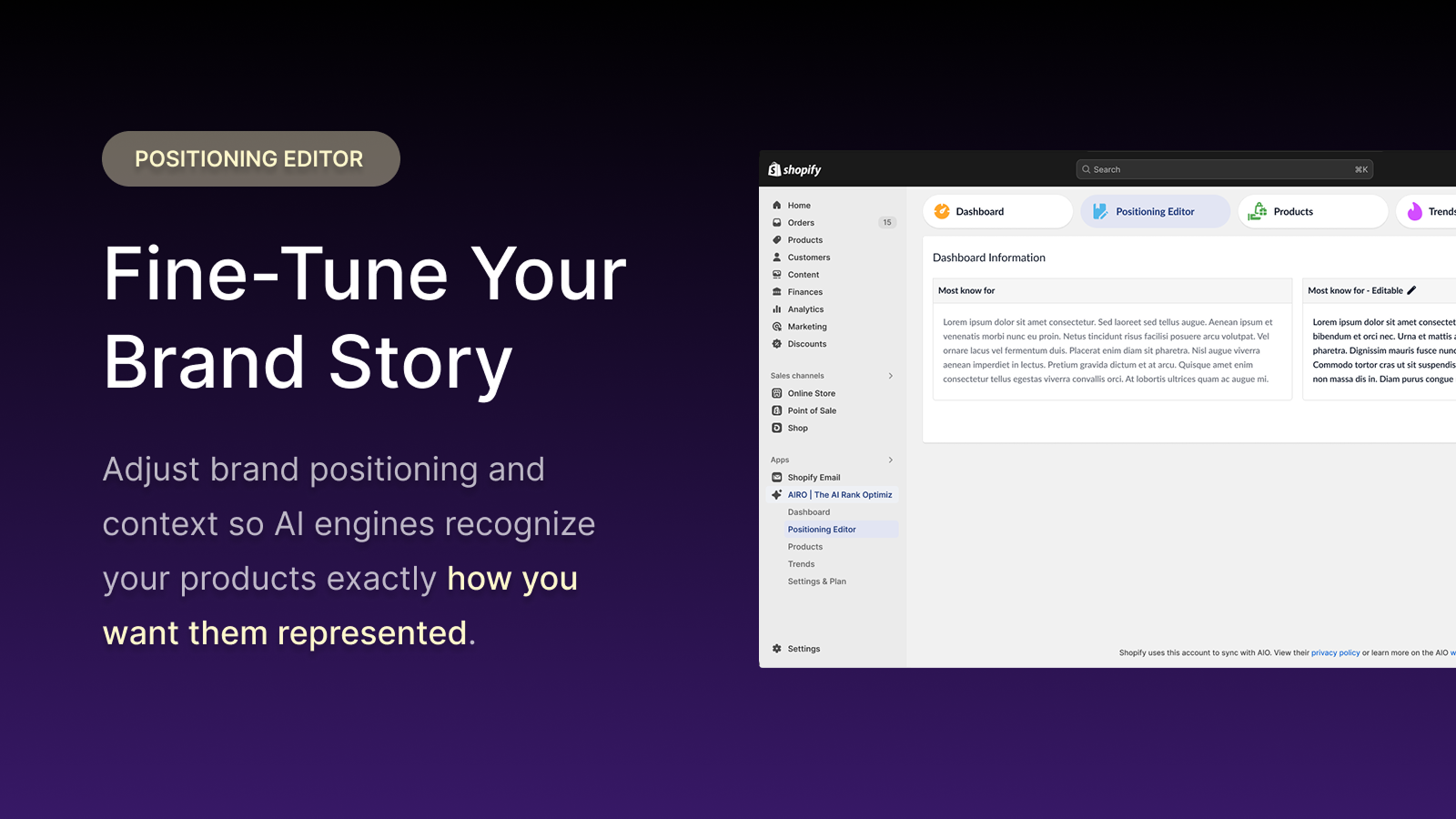The image size is (1456, 819).
Task: Expand the Apps section chevron
Action: click(890, 459)
